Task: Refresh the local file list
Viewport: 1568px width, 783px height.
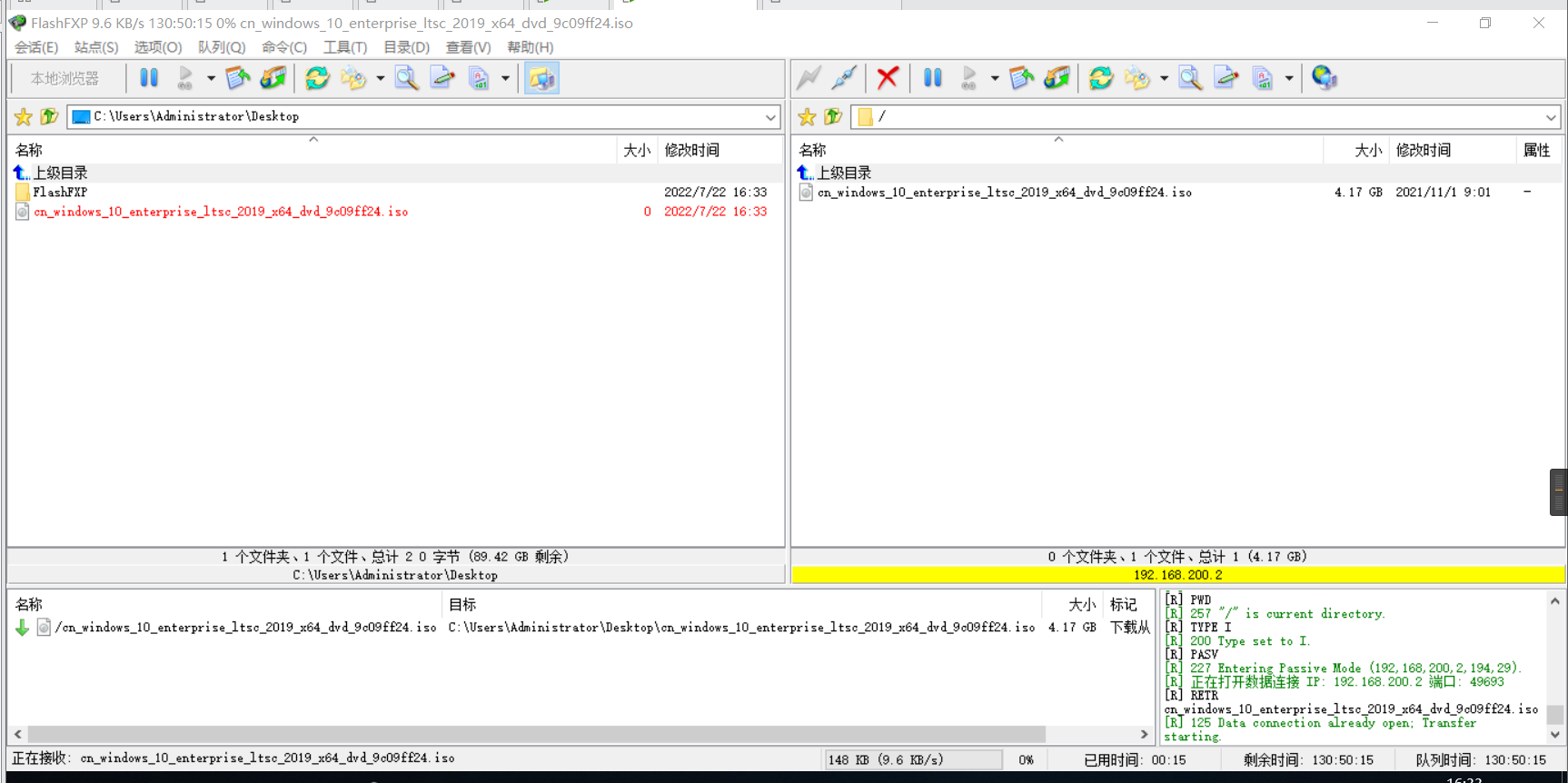Action: pyautogui.click(x=317, y=78)
